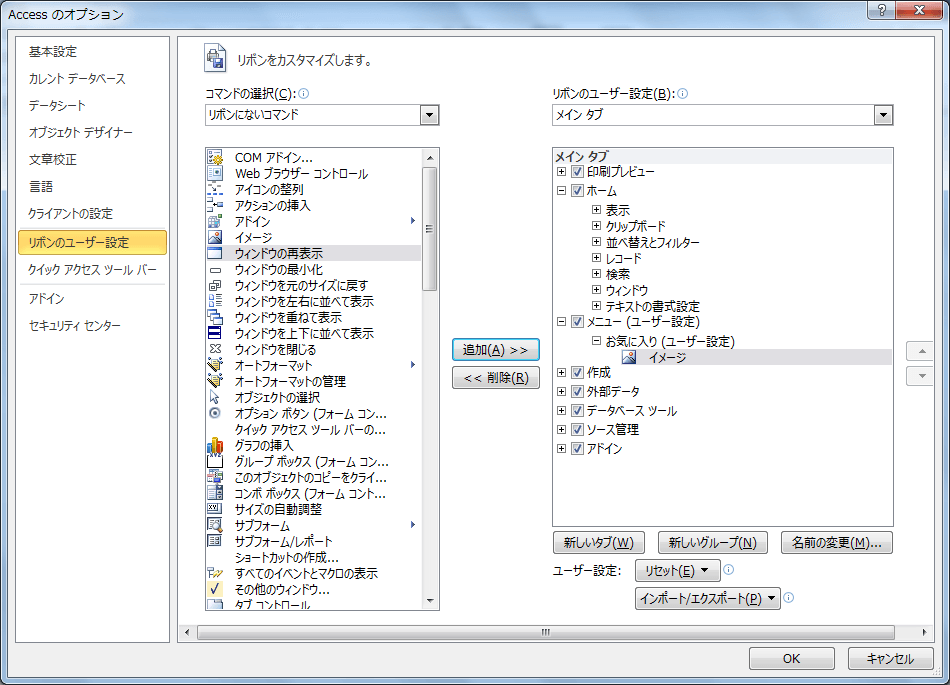Click the ウィンドウの最小化 icon
The width and height of the screenshot is (950, 685).
click(215, 270)
